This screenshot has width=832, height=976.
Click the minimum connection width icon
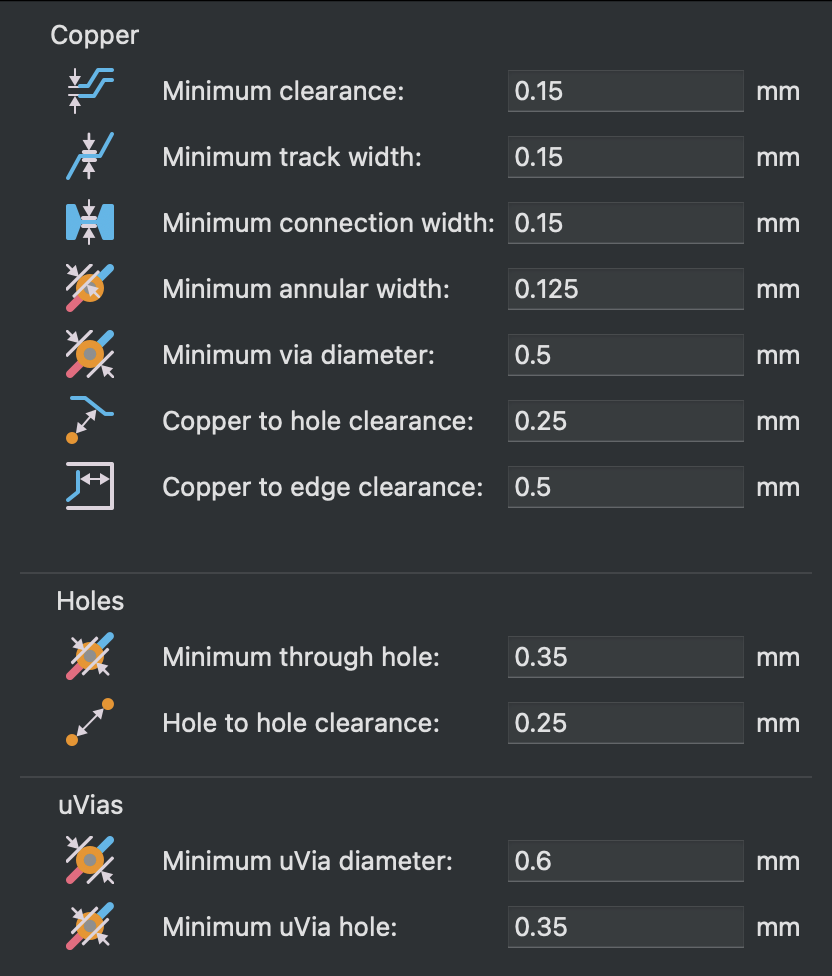click(x=89, y=222)
